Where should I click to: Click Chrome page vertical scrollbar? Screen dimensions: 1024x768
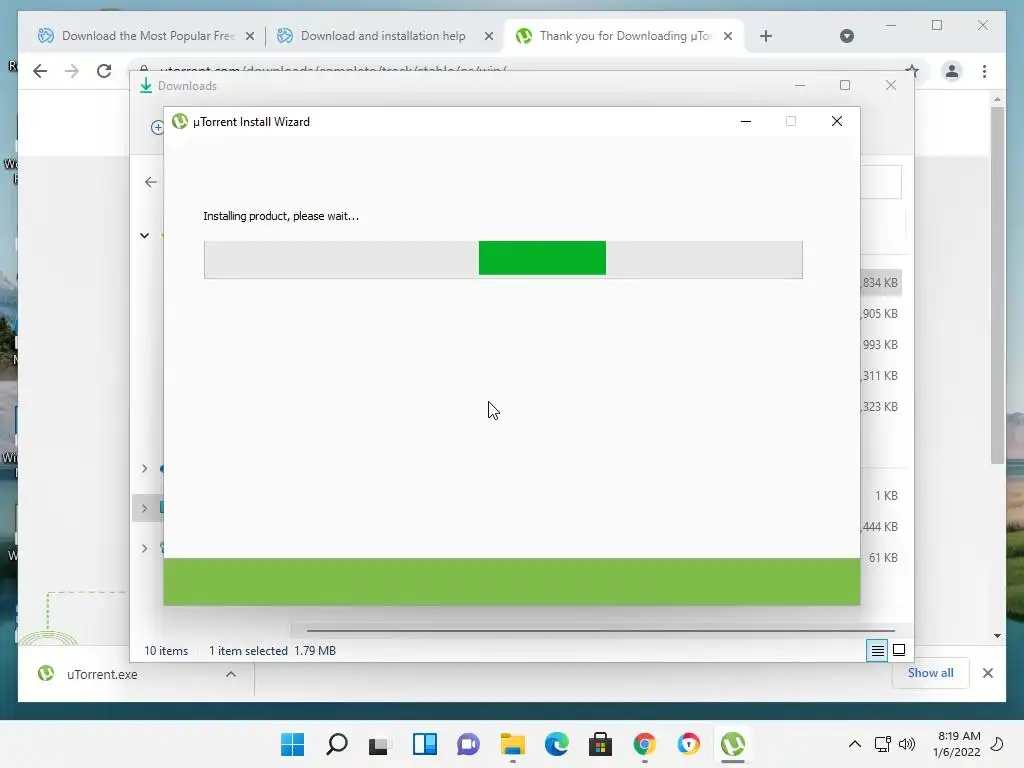(997, 285)
